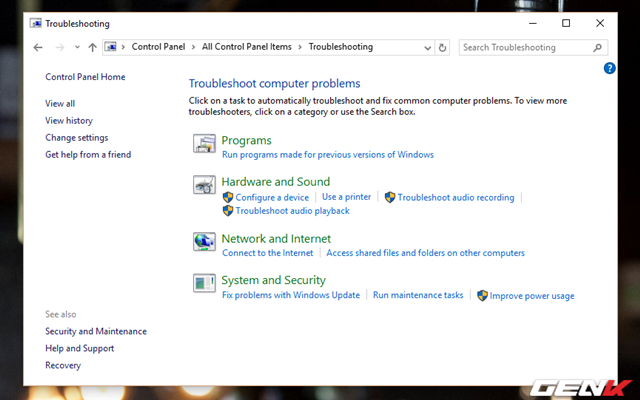Click Improve power usage link
This screenshot has height=400, width=640.
(532, 296)
